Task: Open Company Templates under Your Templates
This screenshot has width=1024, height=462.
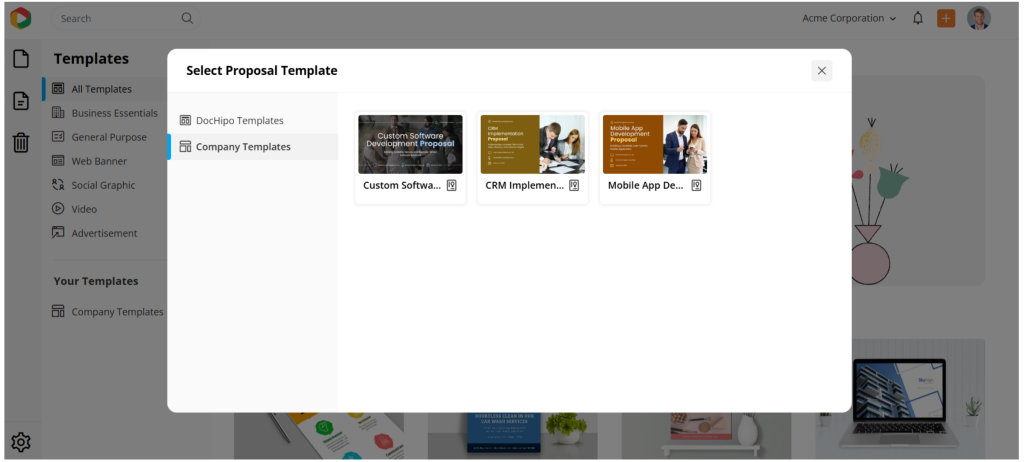Action: [108, 312]
